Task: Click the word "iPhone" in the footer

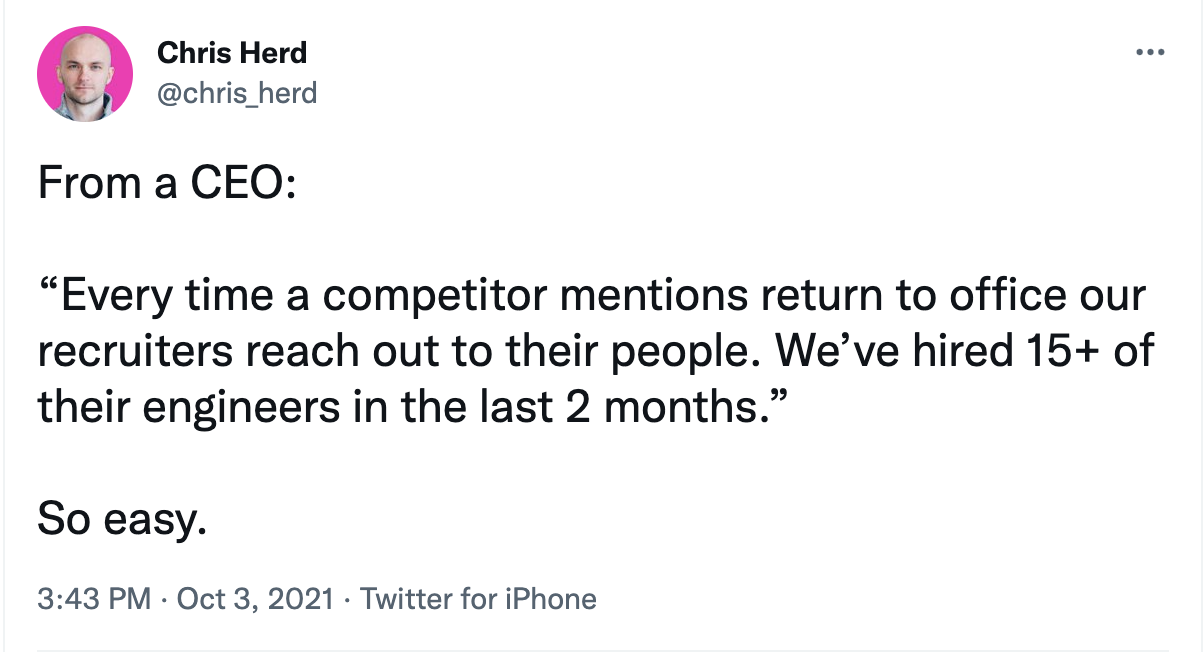Action: point(548,599)
